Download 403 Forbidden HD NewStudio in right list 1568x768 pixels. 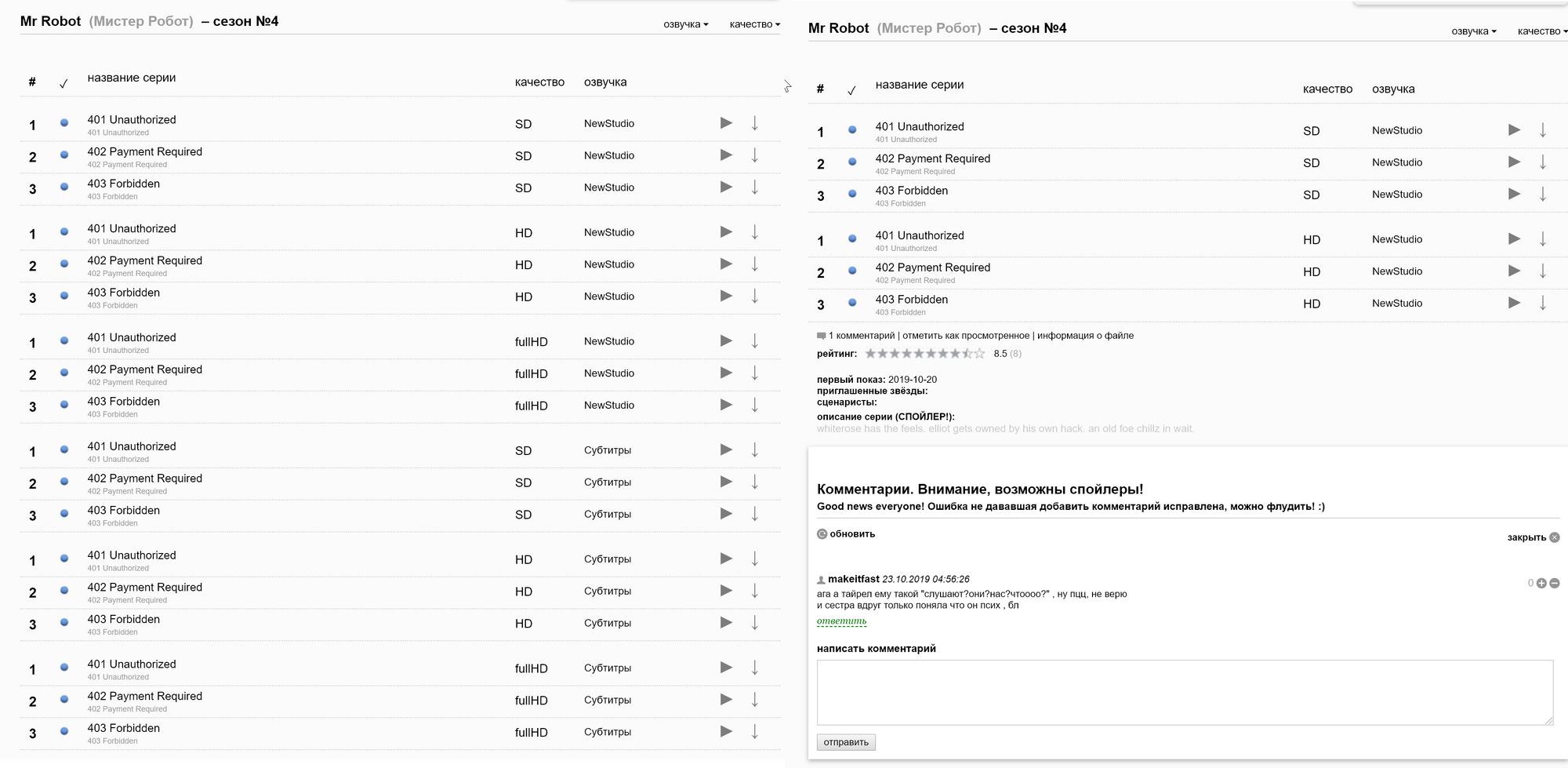pyautogui.click(x=1543, y=304)
